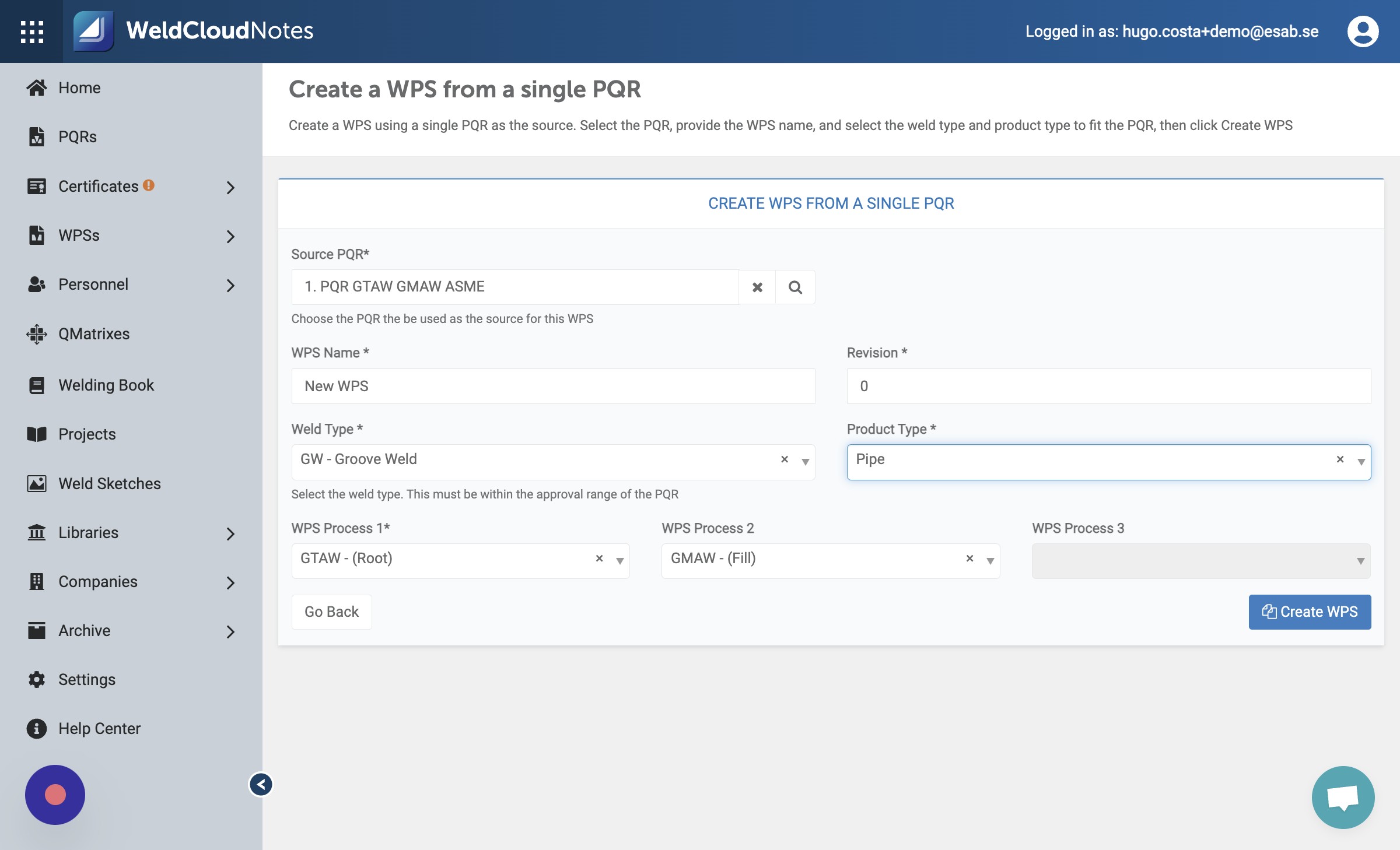Screen dimensions: 1400x850
Task: Click the QMatrixes arrows icon
Action: coord(37,333)
